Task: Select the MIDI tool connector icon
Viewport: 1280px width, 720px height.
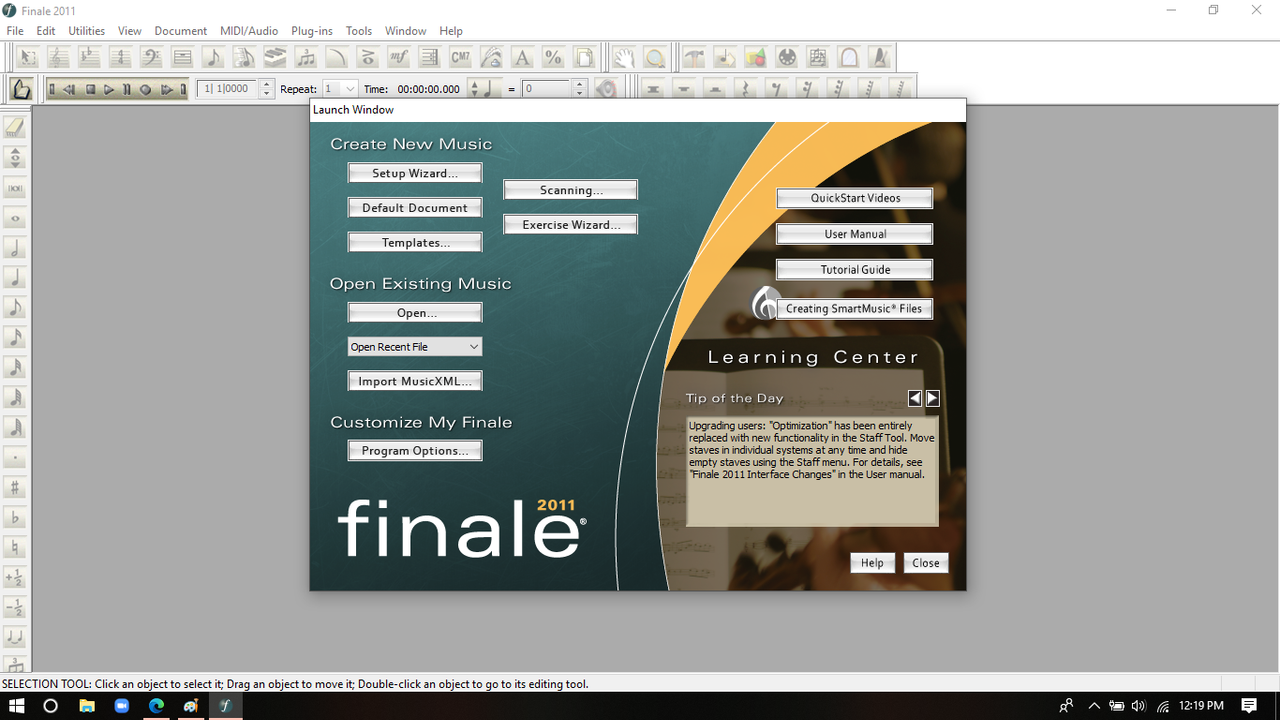Action: coord(787,57)
